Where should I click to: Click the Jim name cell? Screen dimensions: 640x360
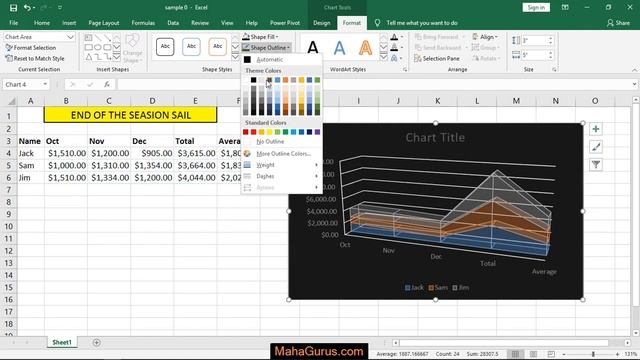31,178
